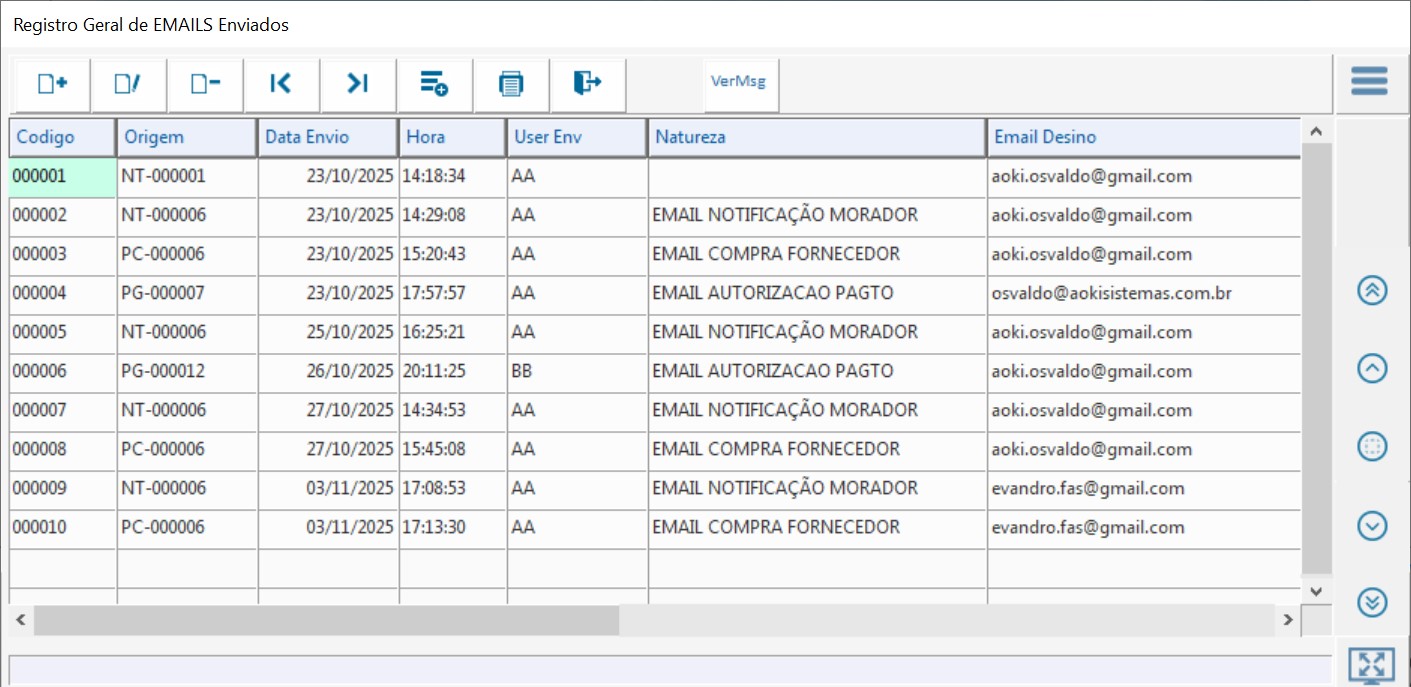
Task: Go to first record in toolbar
Action: coord(281,85)
